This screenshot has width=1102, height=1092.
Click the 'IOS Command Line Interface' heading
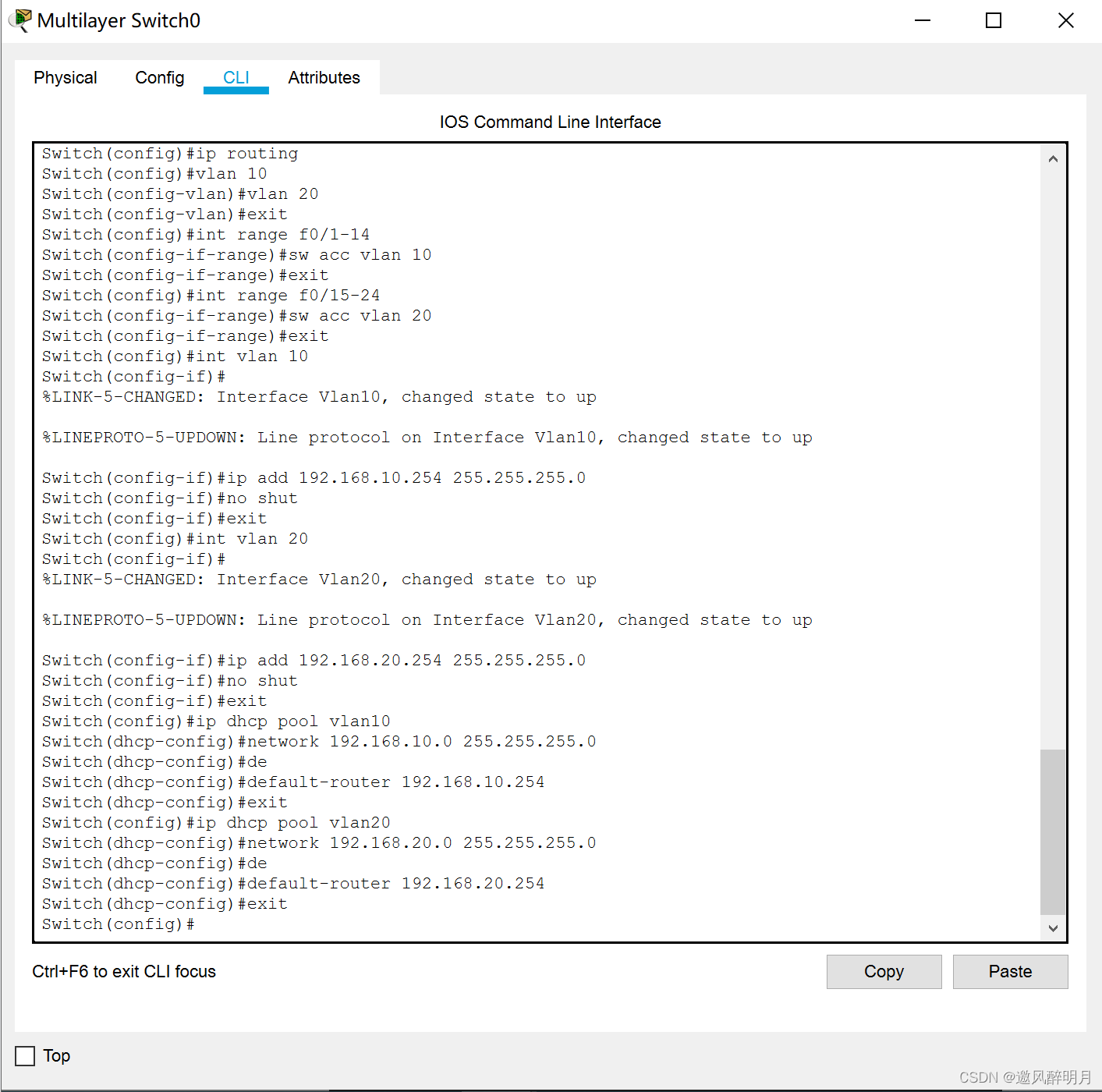click(551, 122)
